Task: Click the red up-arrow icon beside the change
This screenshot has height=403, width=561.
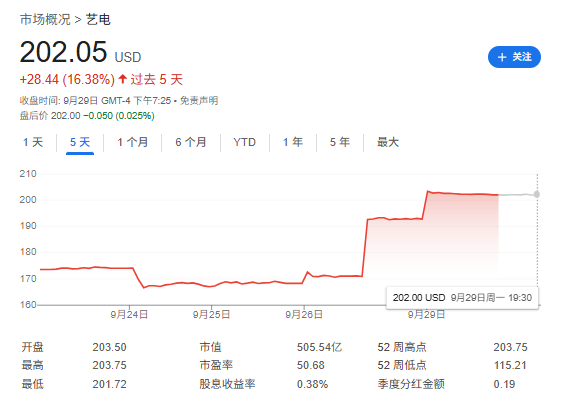Action: pos(123,79)
